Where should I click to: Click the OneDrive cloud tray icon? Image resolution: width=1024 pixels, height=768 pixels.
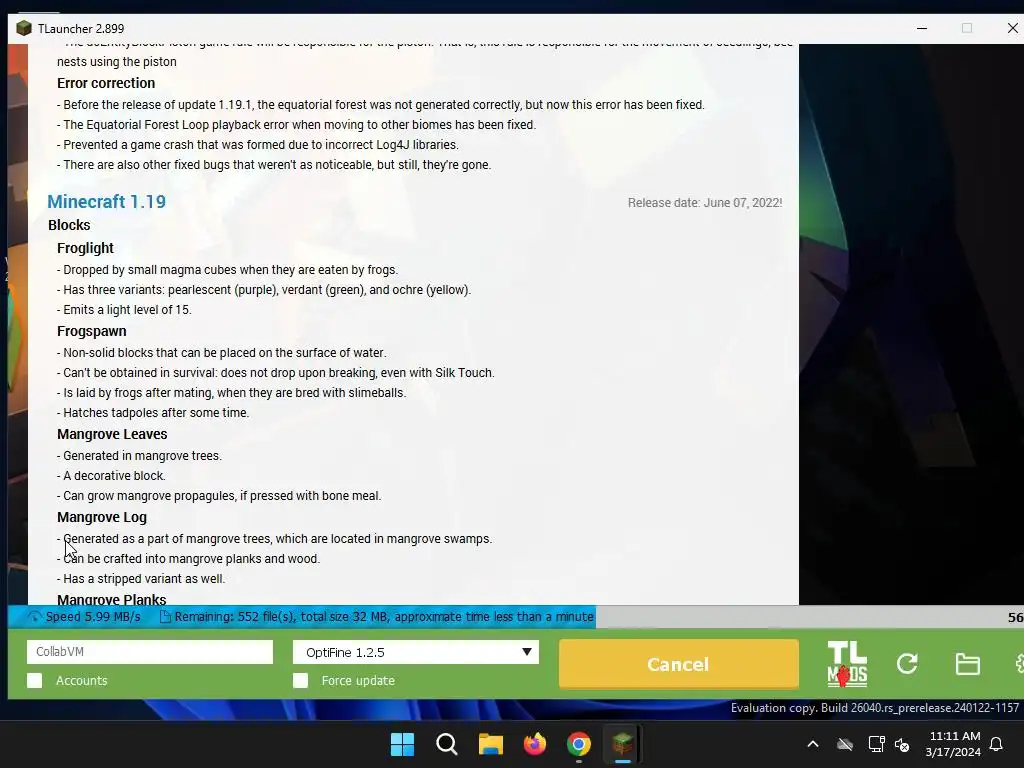[845, 744]
